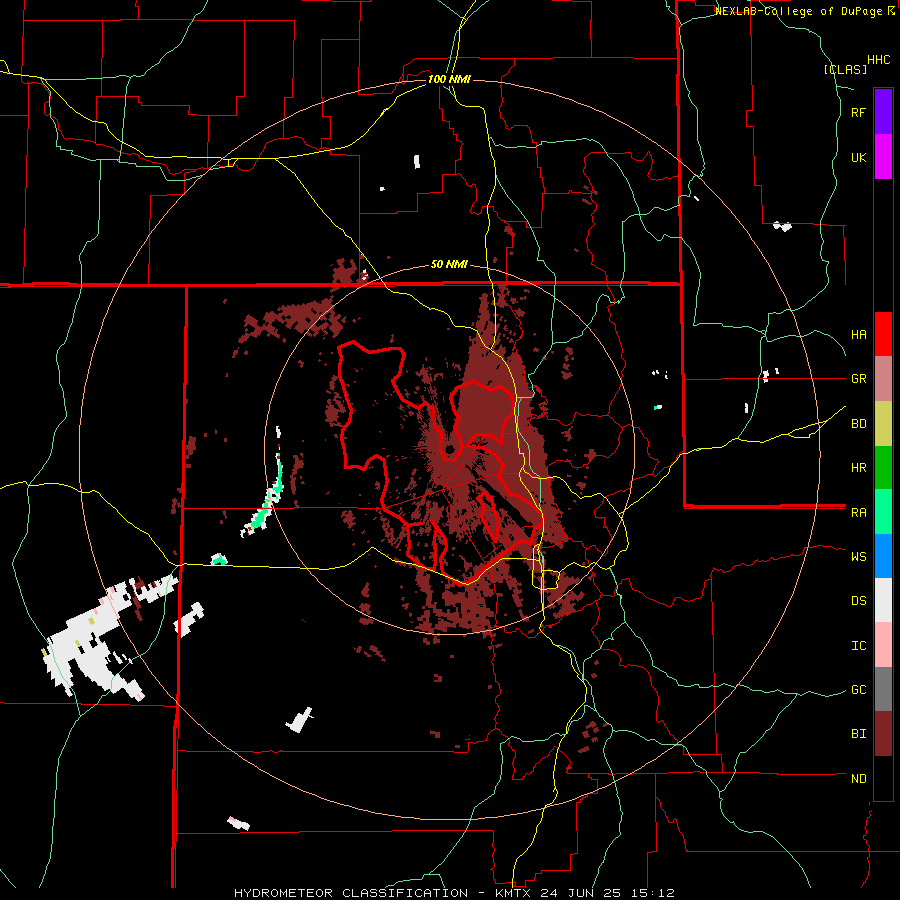This screenshot has height=900, width=900.
Task: Click the GC gray legend block
Action: [883, 689]
